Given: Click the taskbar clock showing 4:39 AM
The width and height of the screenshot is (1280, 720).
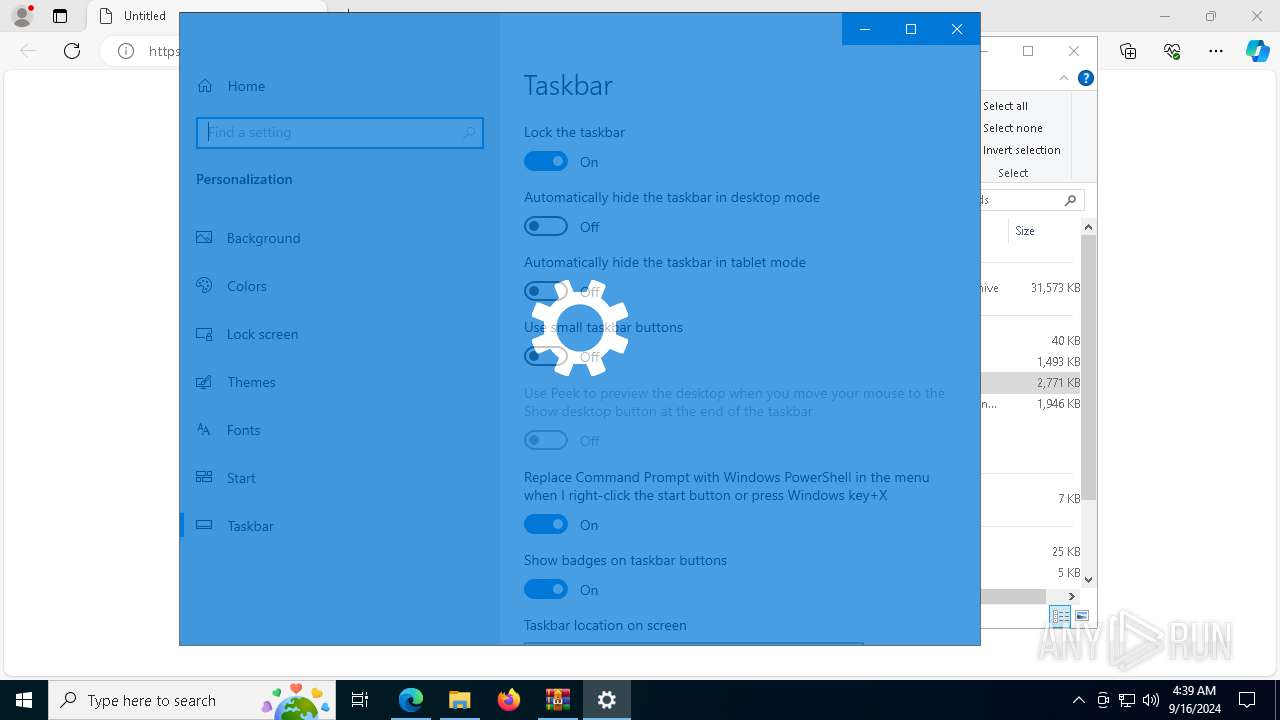Looking at the screenshot, I should 1194,700.
